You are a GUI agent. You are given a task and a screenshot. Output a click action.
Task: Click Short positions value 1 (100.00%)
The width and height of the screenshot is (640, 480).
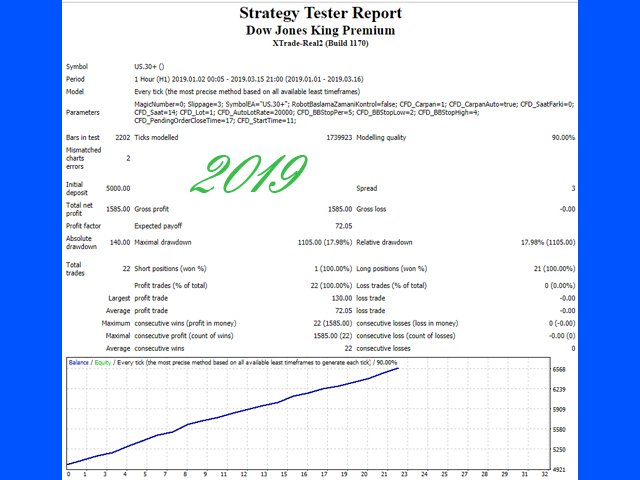(x=333, y=269)
